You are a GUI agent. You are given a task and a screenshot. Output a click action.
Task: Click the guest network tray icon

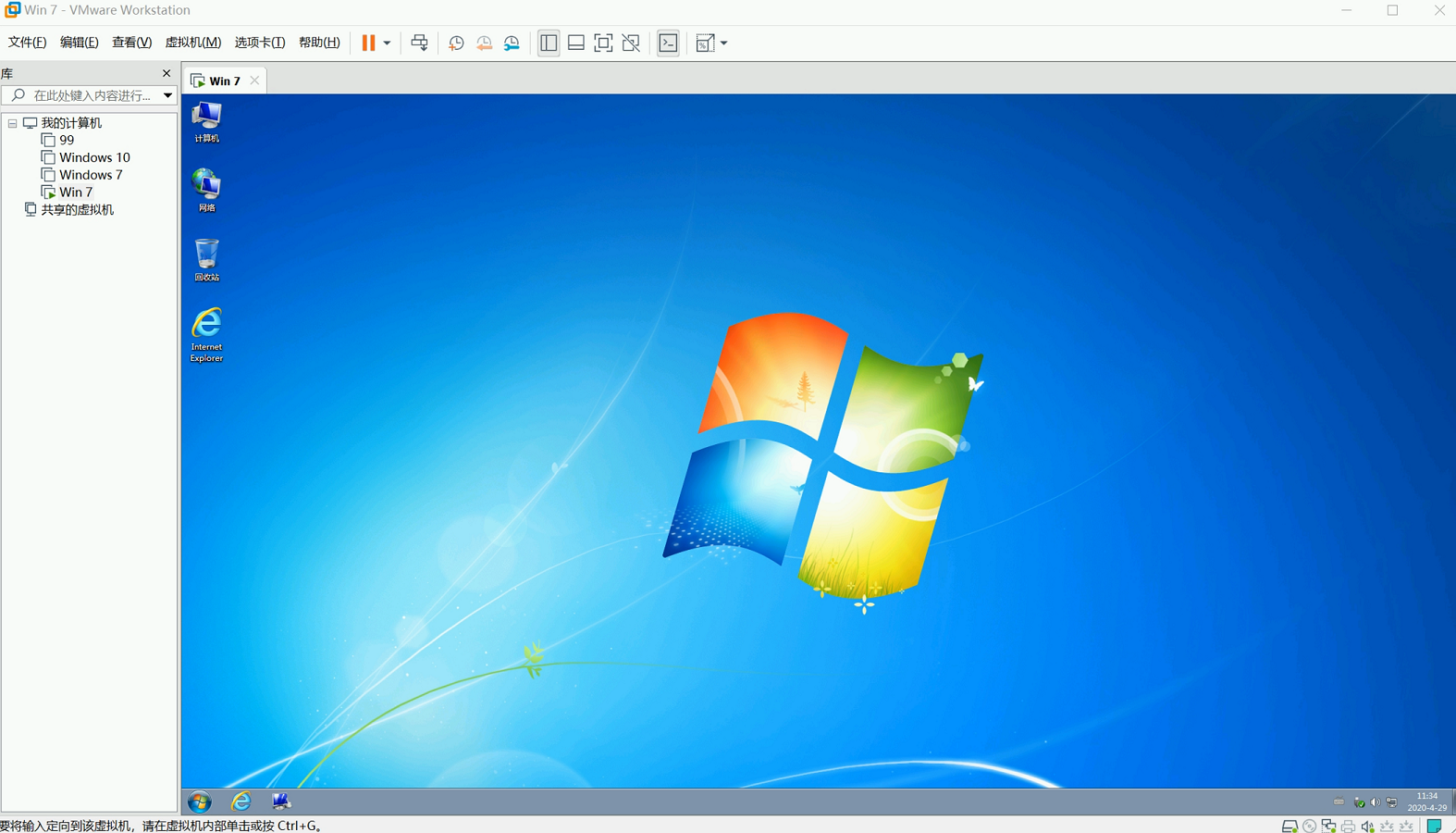pos(1391,802)
